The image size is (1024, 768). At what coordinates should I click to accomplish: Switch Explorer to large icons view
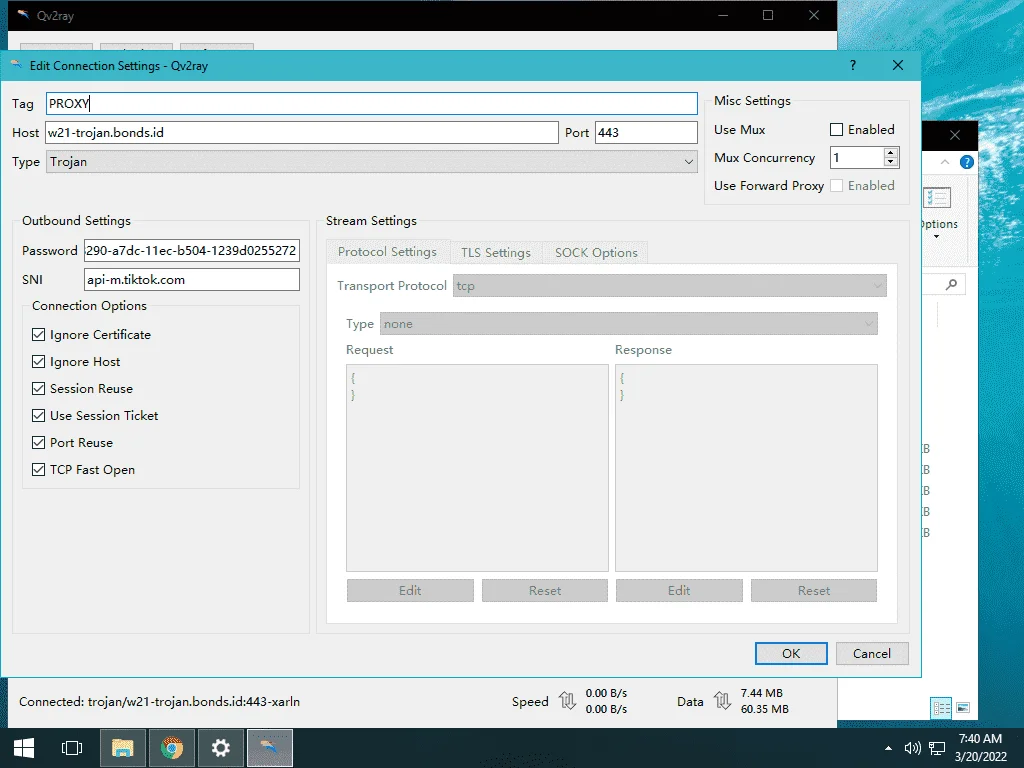[963, 708]
